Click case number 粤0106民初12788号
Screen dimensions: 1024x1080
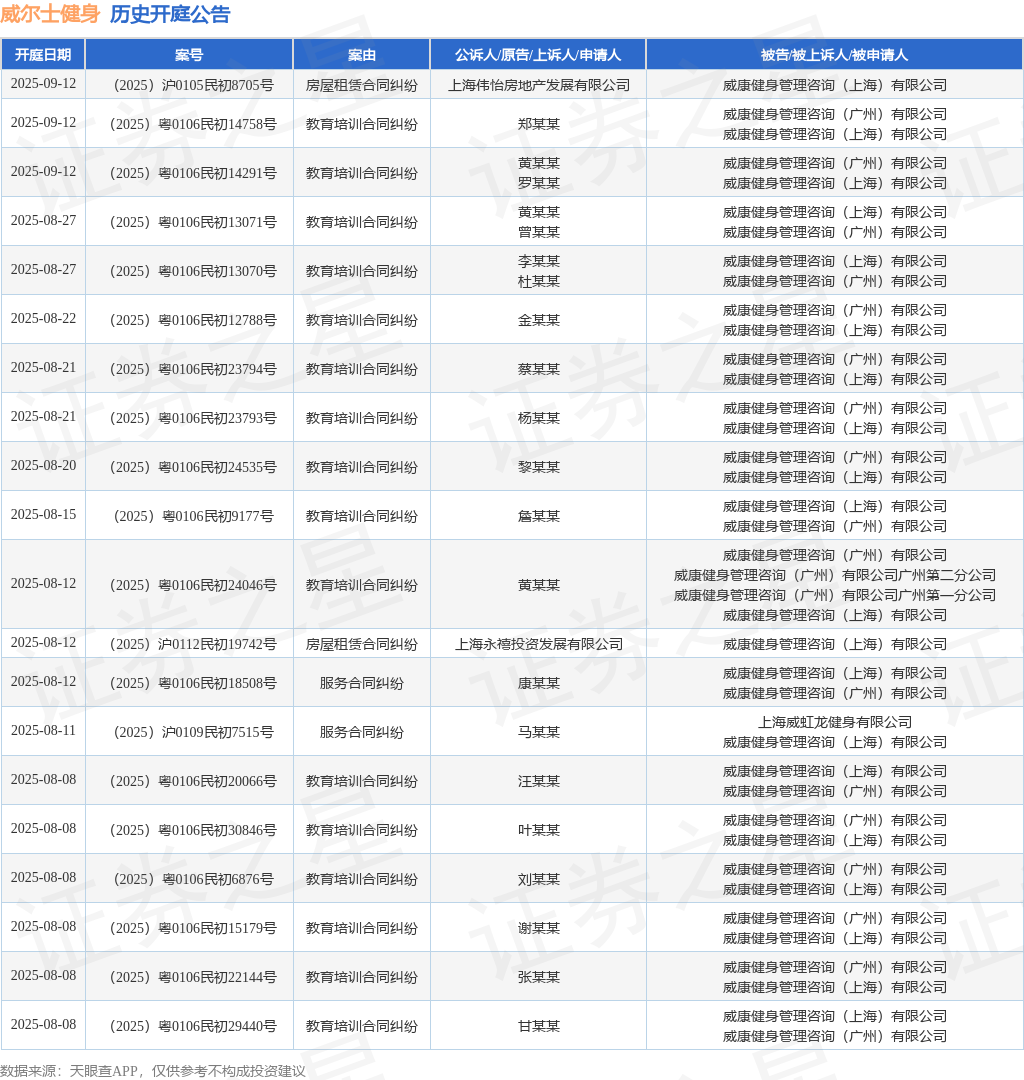pyautogui.click(x=194, y=320)
